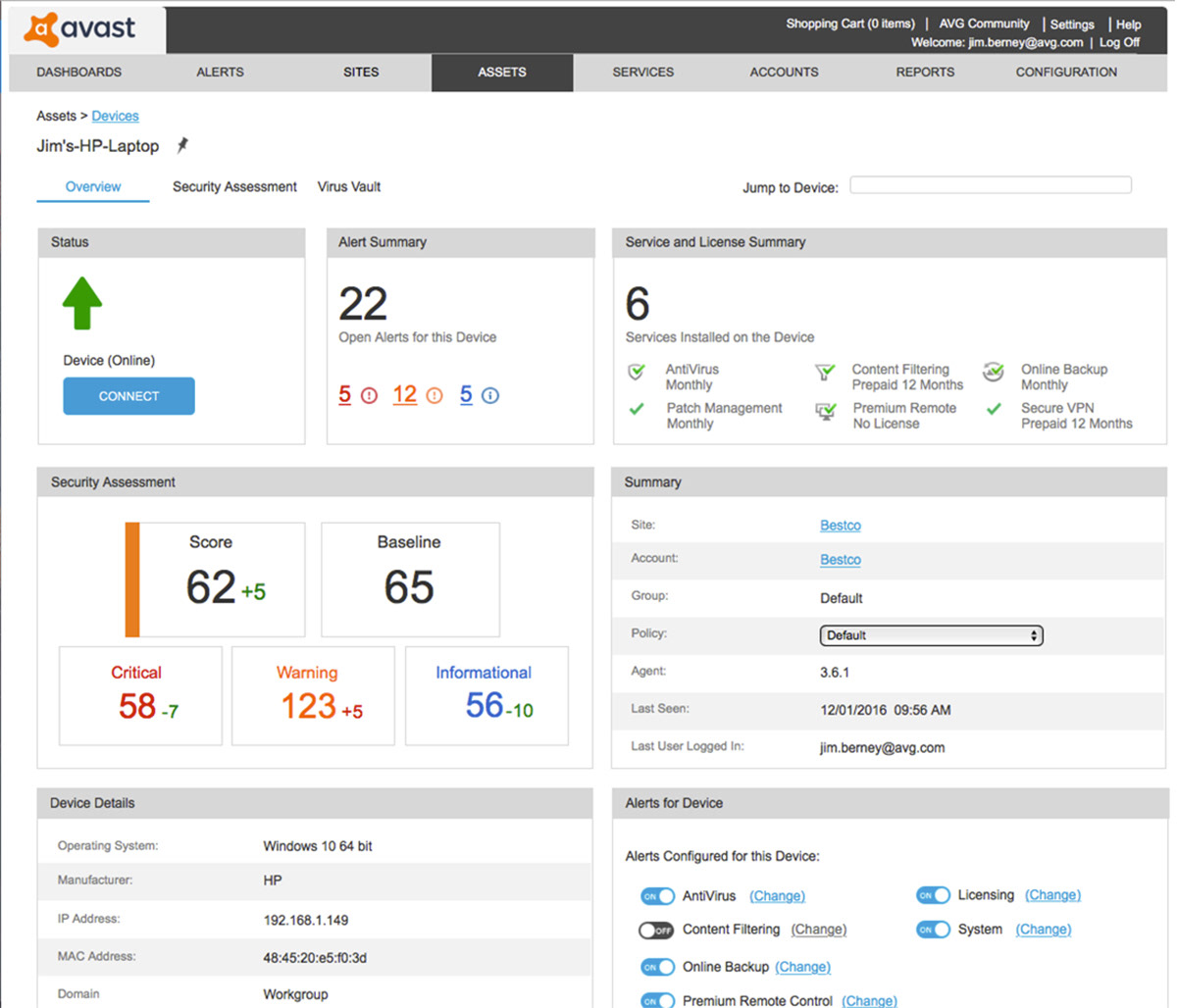
Task: Switch off the System alert toggle
Action: click(933, 930)
